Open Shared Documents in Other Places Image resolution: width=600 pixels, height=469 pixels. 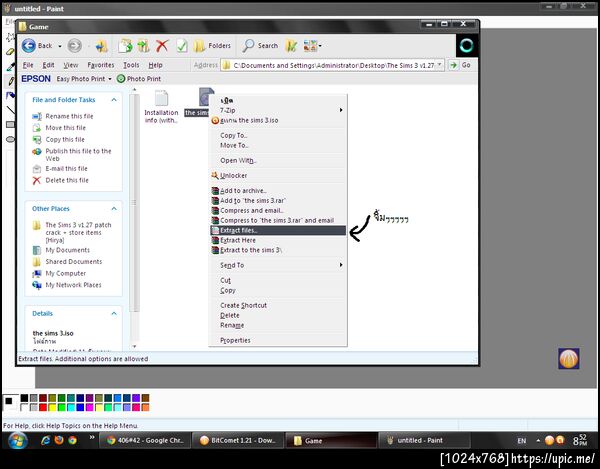(73, 262)
